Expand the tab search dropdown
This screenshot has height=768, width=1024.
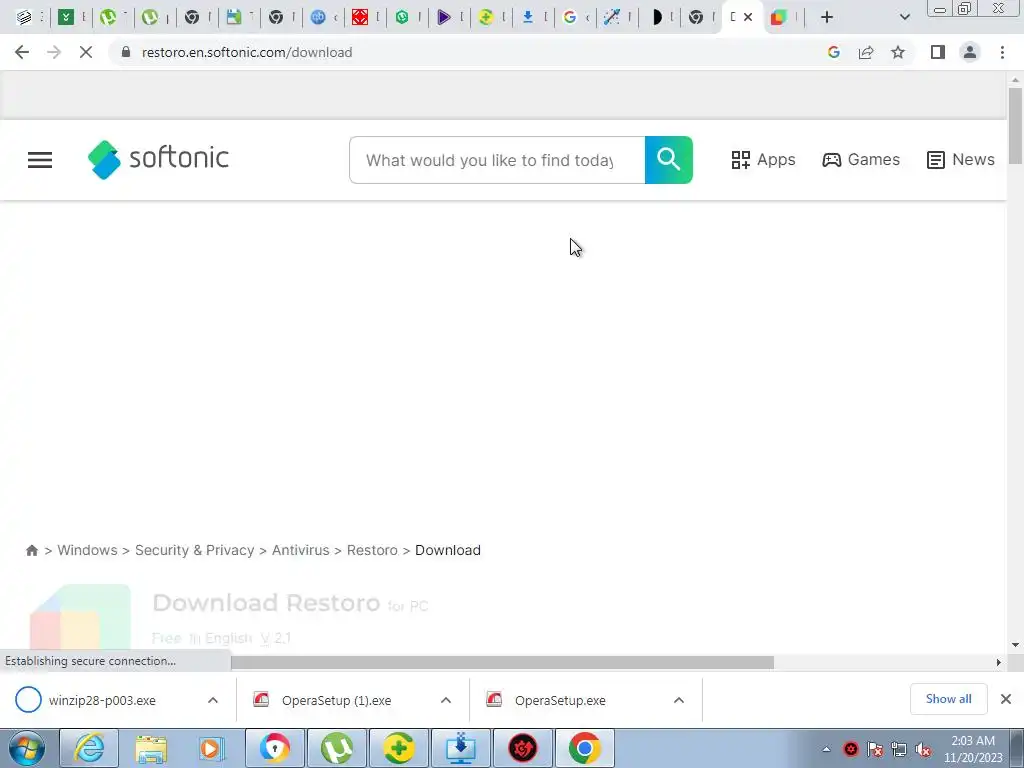[x=904, y=17]
